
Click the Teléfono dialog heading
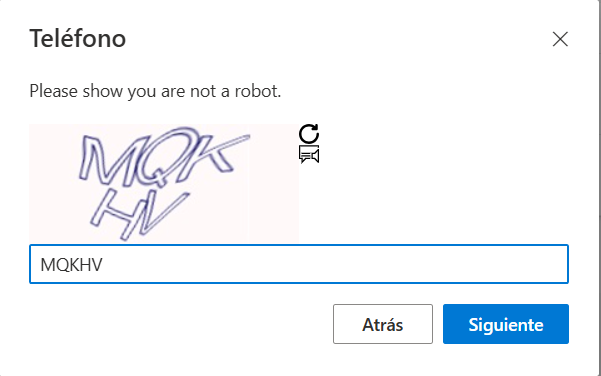click(x=78, y=38)
